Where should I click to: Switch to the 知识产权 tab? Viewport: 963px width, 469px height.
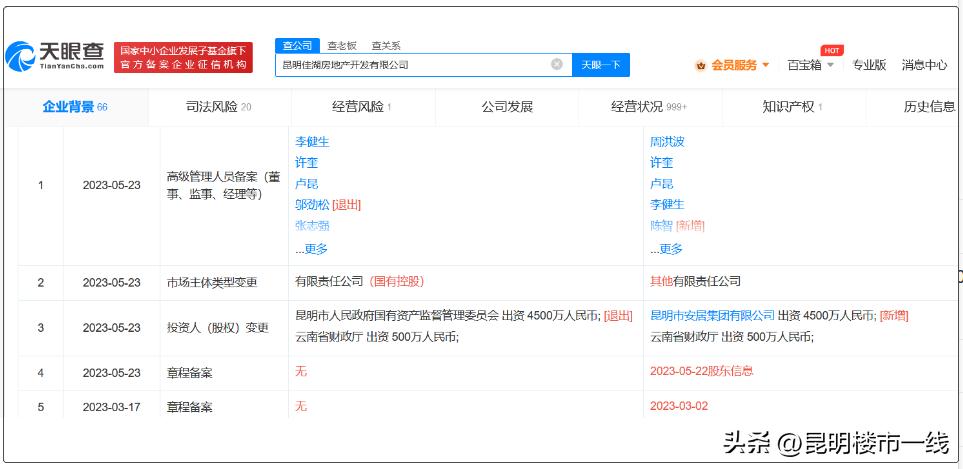(x=793, y=107)
